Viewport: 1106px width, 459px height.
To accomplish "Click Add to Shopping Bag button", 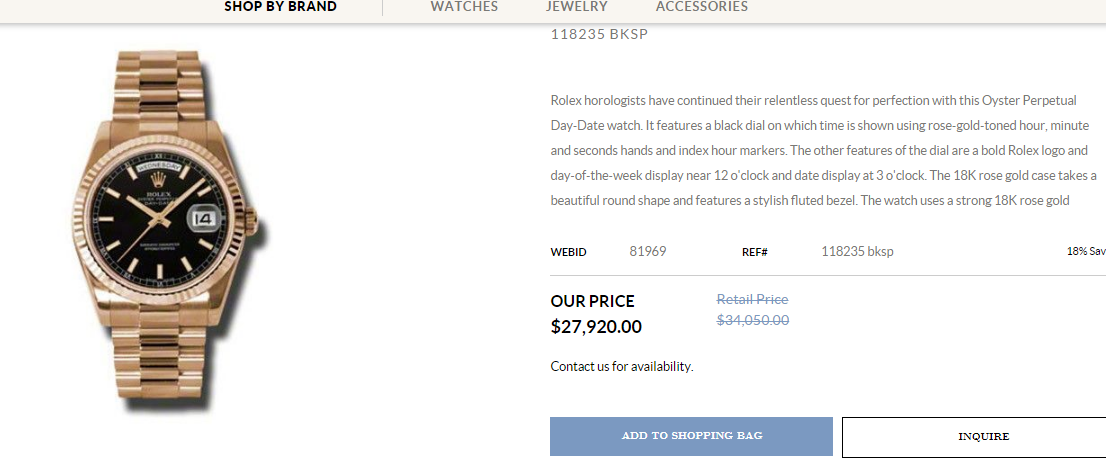I will (x=691, y=436).
